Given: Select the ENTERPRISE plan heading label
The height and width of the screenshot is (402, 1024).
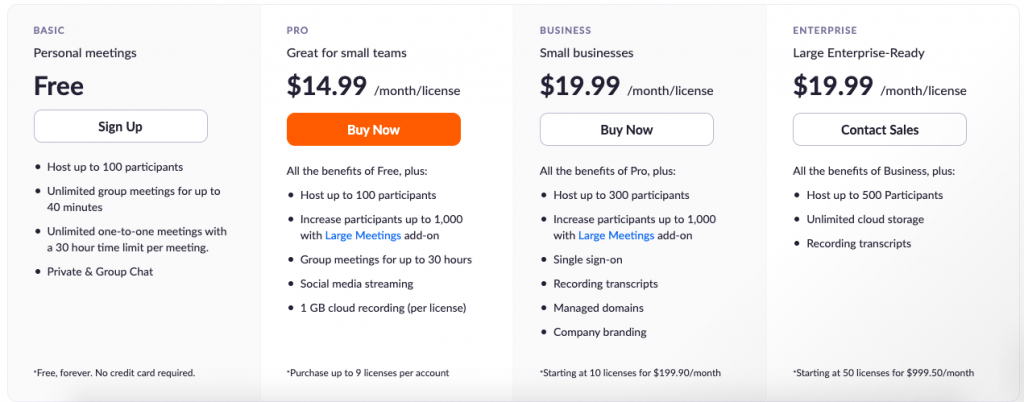Looking at the screenshot, I should click(x=825, y=30).
